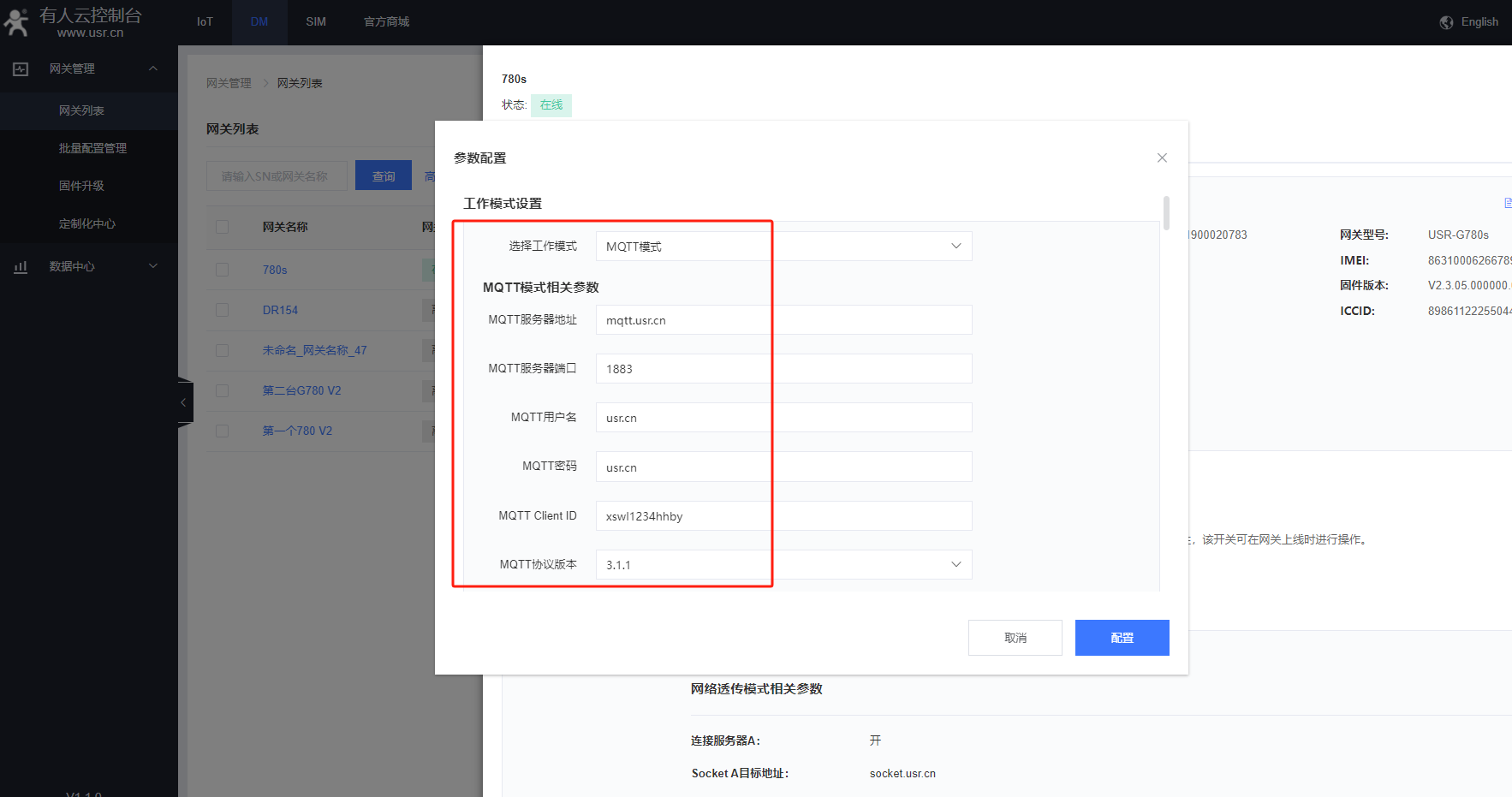
Task: Tick the checkbox for gateway DR154
Action: coord(223,310)
